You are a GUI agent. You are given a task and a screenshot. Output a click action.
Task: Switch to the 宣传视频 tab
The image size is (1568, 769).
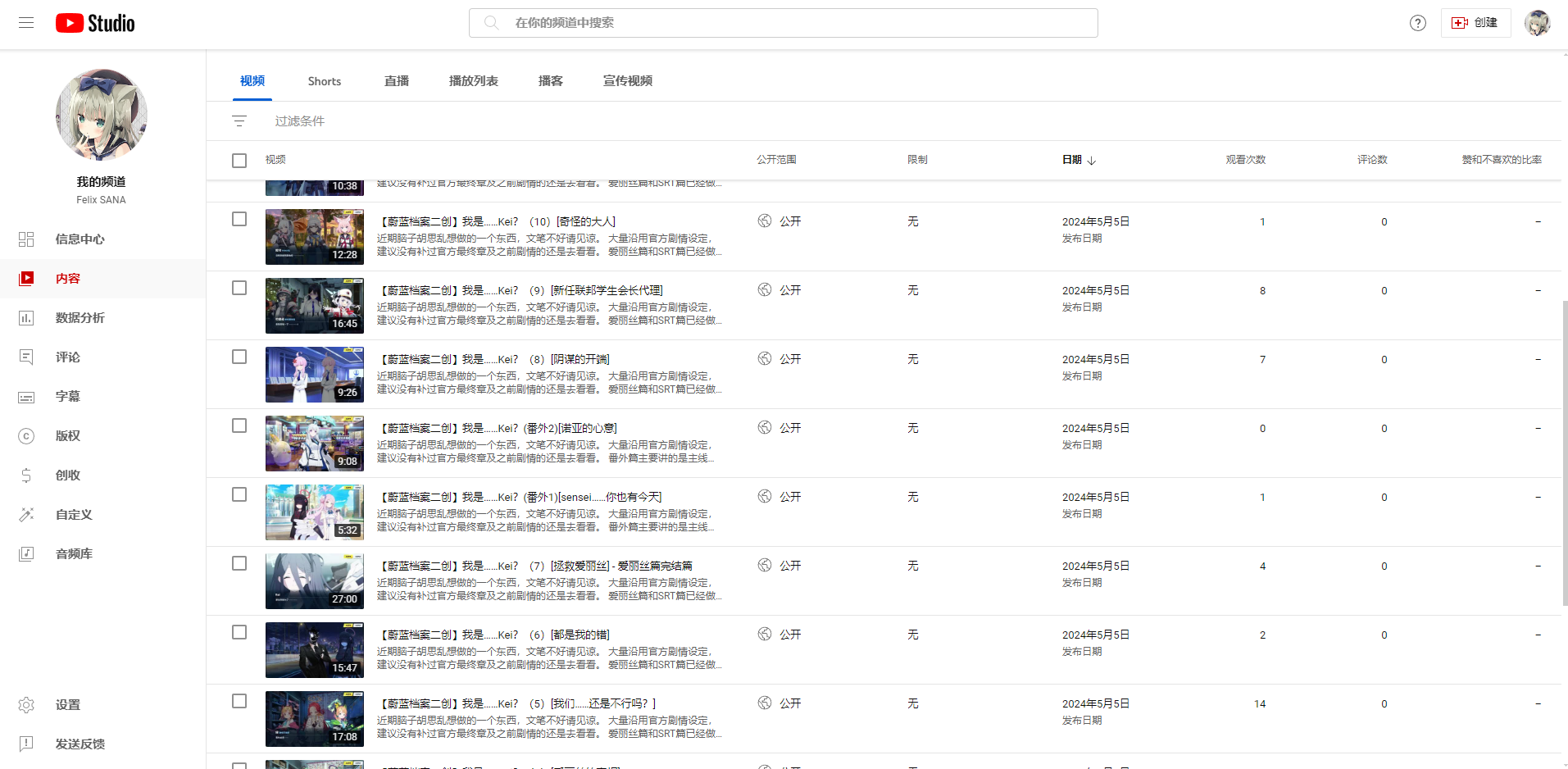click(x=628, y=81)
